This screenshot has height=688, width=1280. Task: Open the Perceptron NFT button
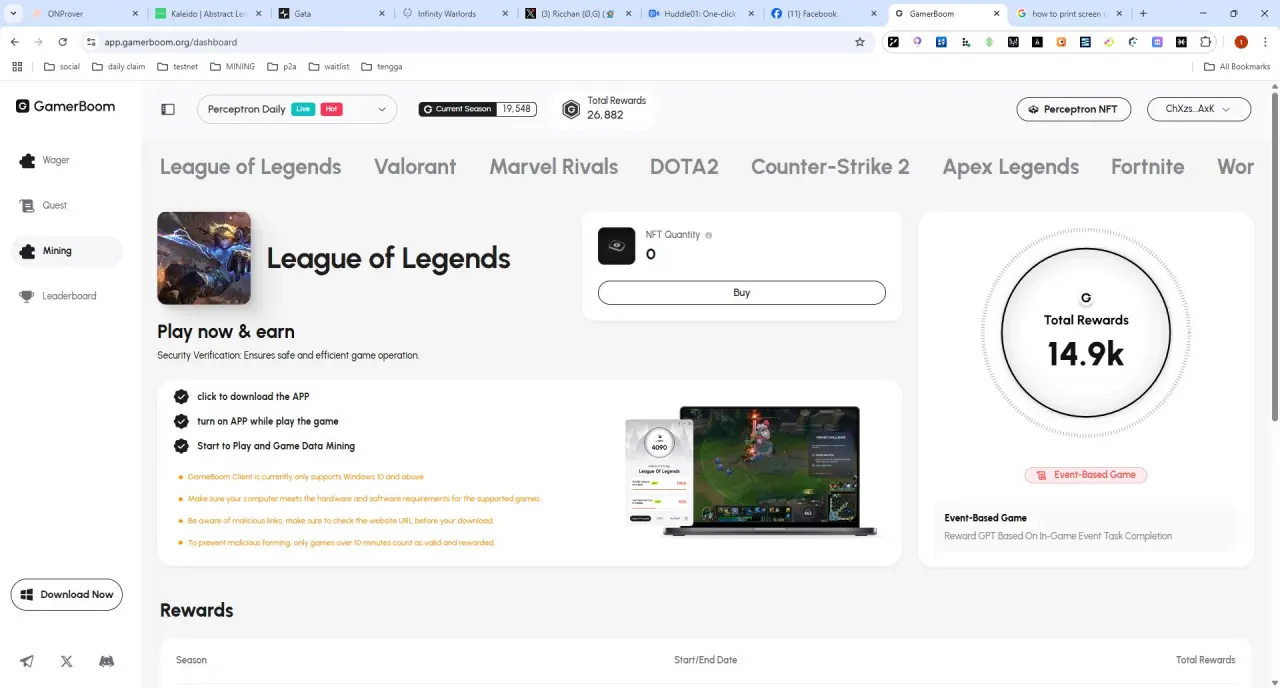(x=1073, y=109)
